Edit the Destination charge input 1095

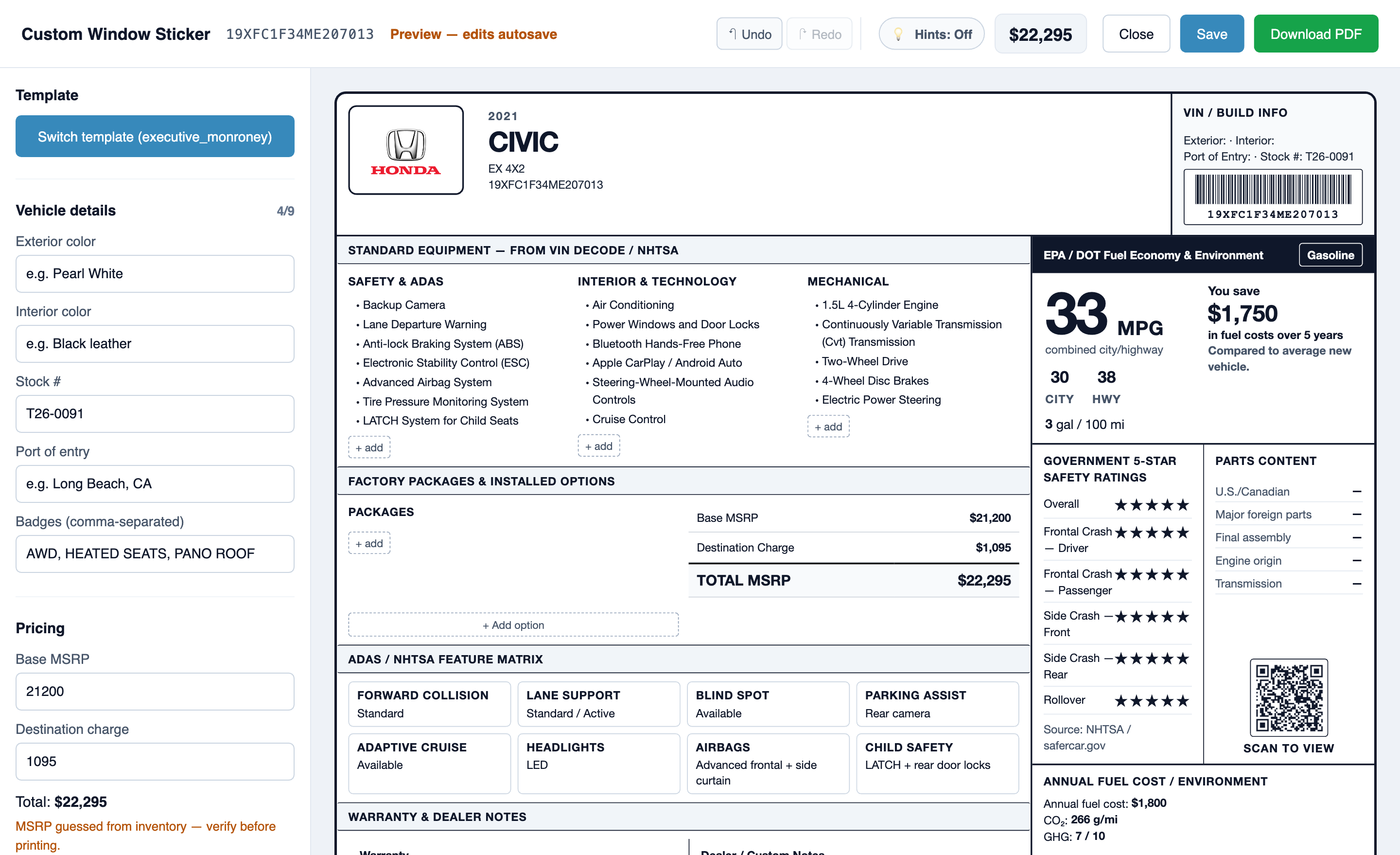coord(155,761)
